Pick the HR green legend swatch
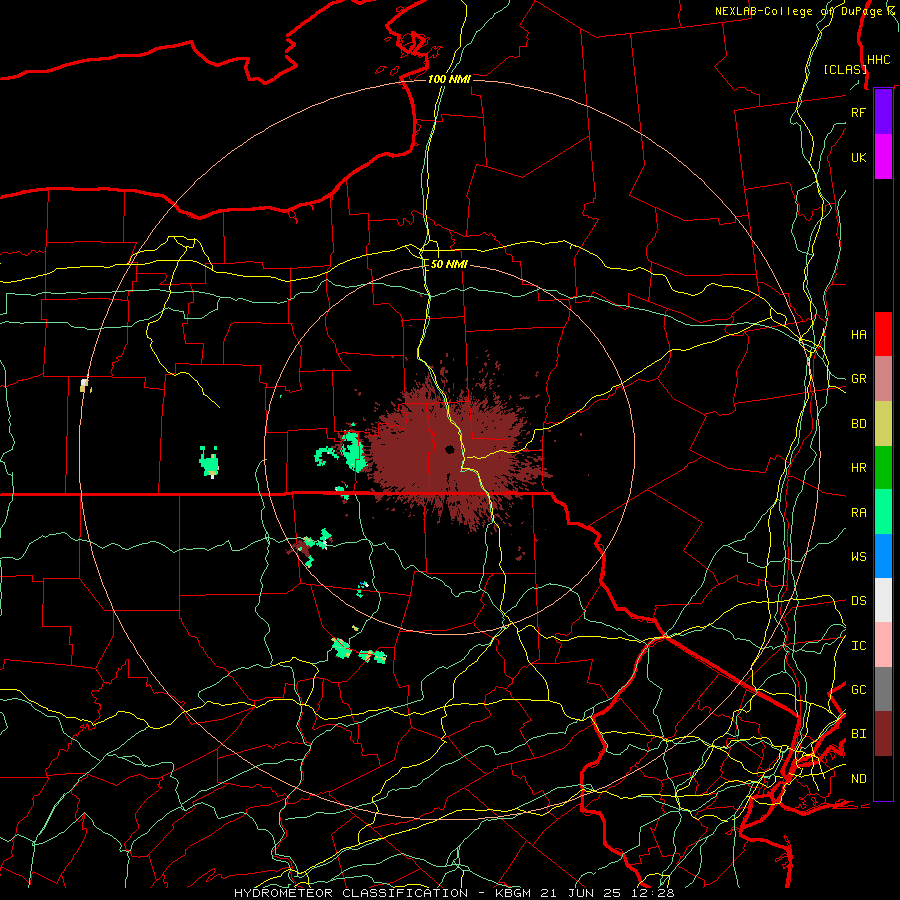The image size is (900, 900). 883,468
